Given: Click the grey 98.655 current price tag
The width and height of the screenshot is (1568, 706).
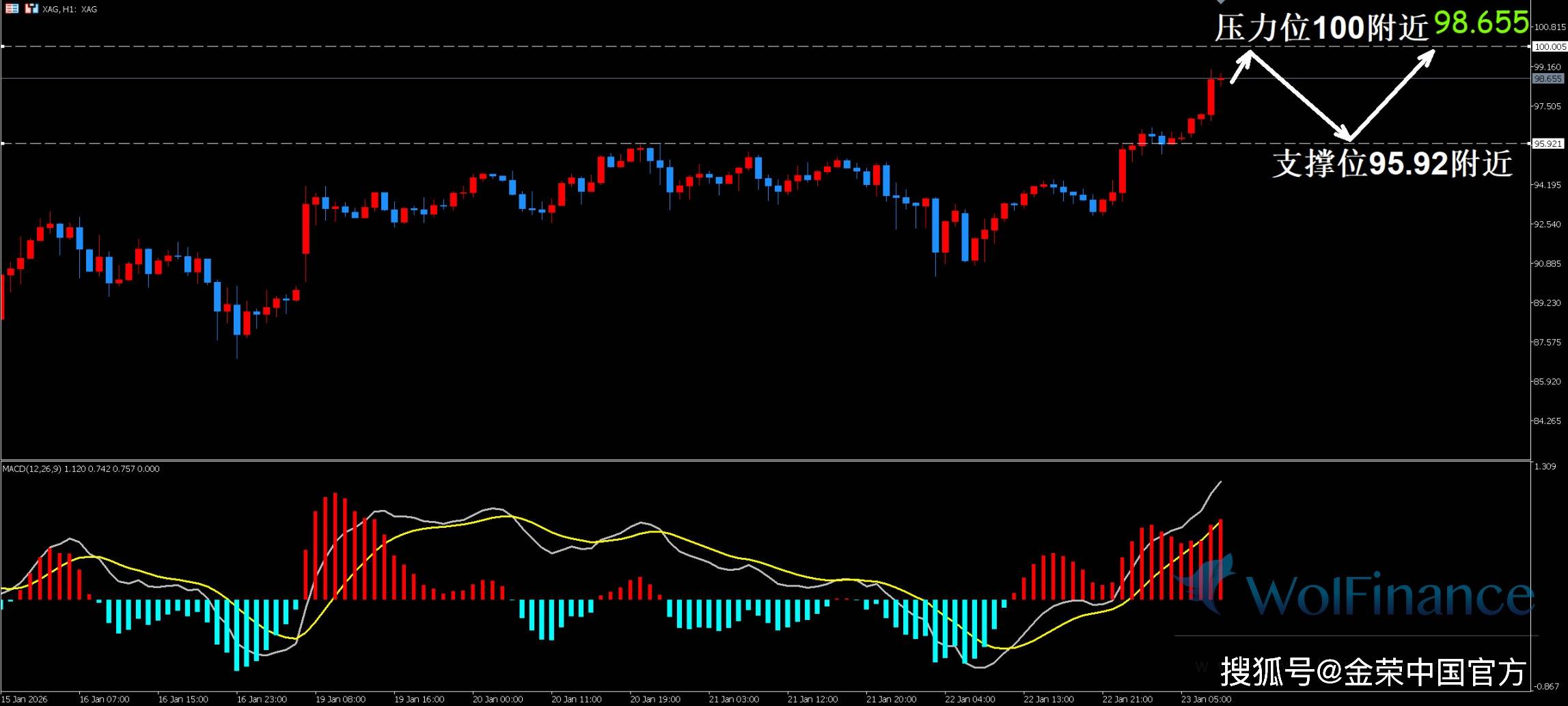Looking at the screenshot, I should (x=1548, y=79).
